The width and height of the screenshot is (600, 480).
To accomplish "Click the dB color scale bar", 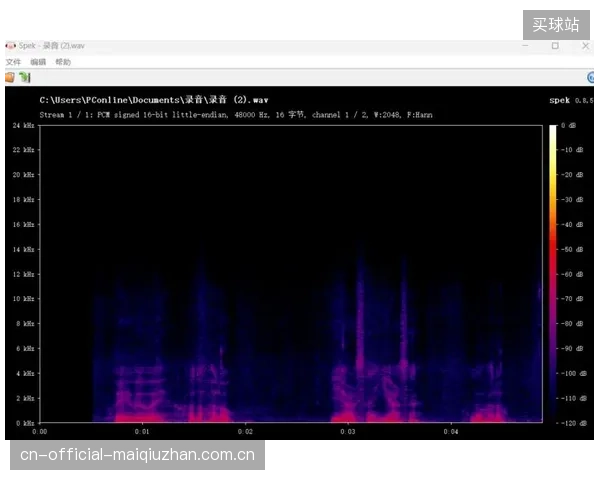I will click(x=553, y=274).
